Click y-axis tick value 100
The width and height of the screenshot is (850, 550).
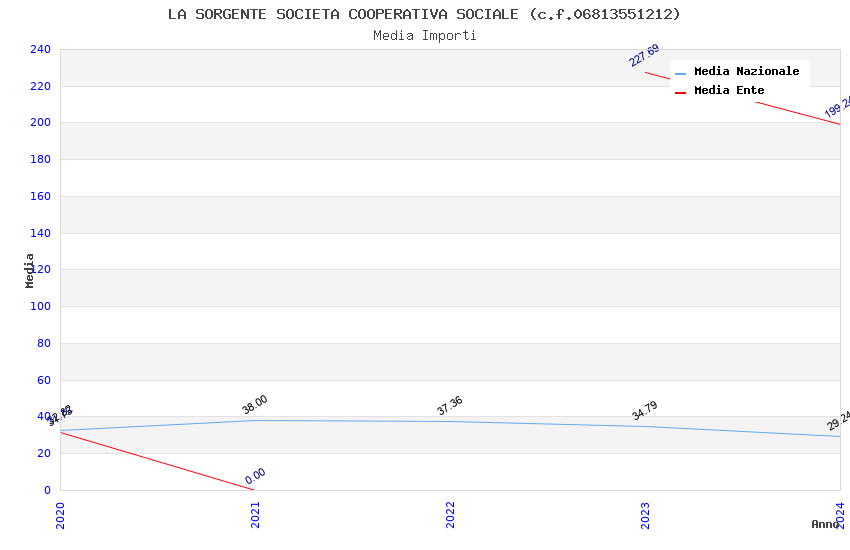click(40, 306)
